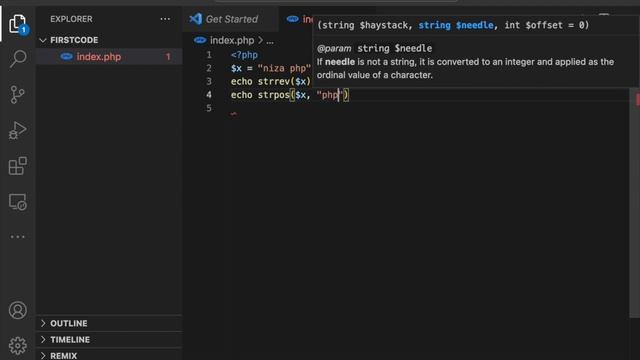
Task: Show additional views ellipsis in activity bar
Action: coord(18,237)
